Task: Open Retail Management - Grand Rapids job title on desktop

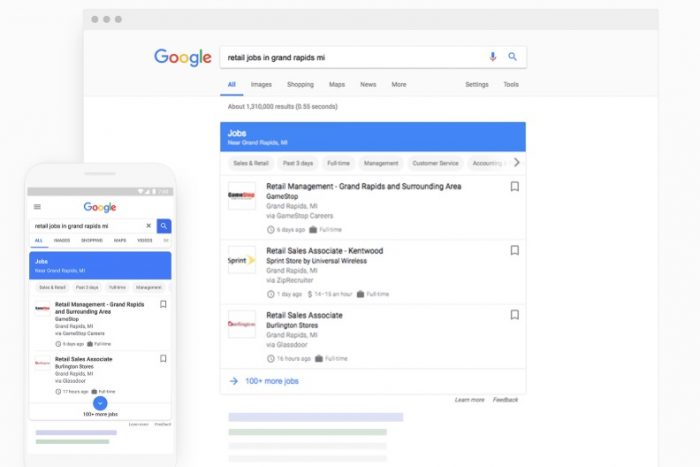Action: [363, 186]
